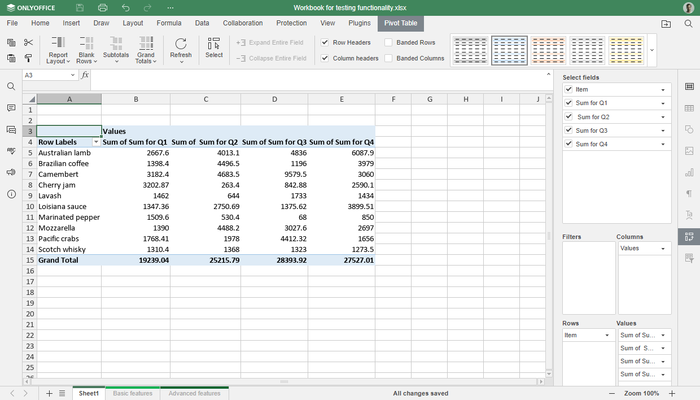This screenshot has width=700, height=400.
Task: Click the fx insert function icon
Action: (x=85, y=75)
